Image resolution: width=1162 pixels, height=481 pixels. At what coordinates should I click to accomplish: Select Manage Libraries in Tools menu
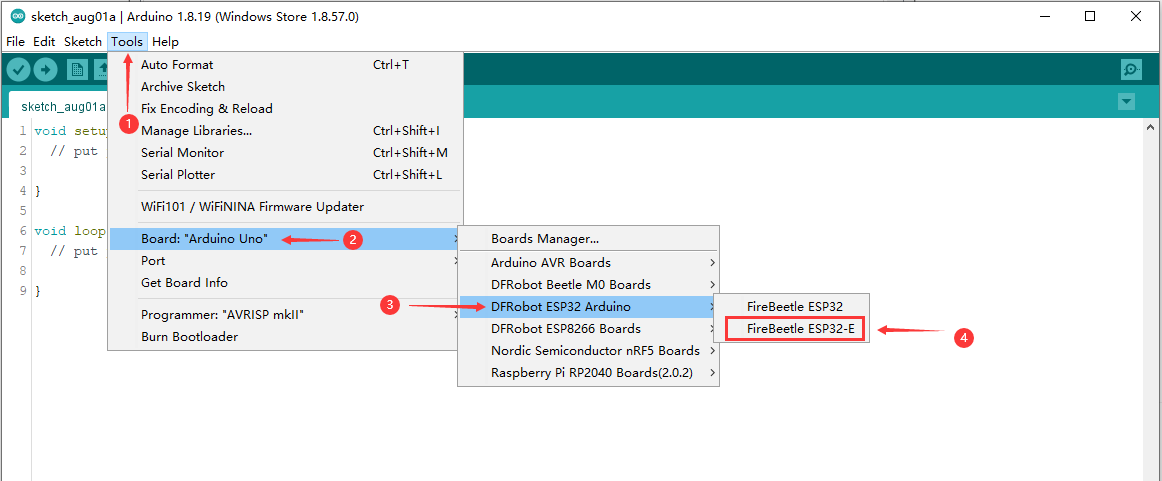[197, 131]
